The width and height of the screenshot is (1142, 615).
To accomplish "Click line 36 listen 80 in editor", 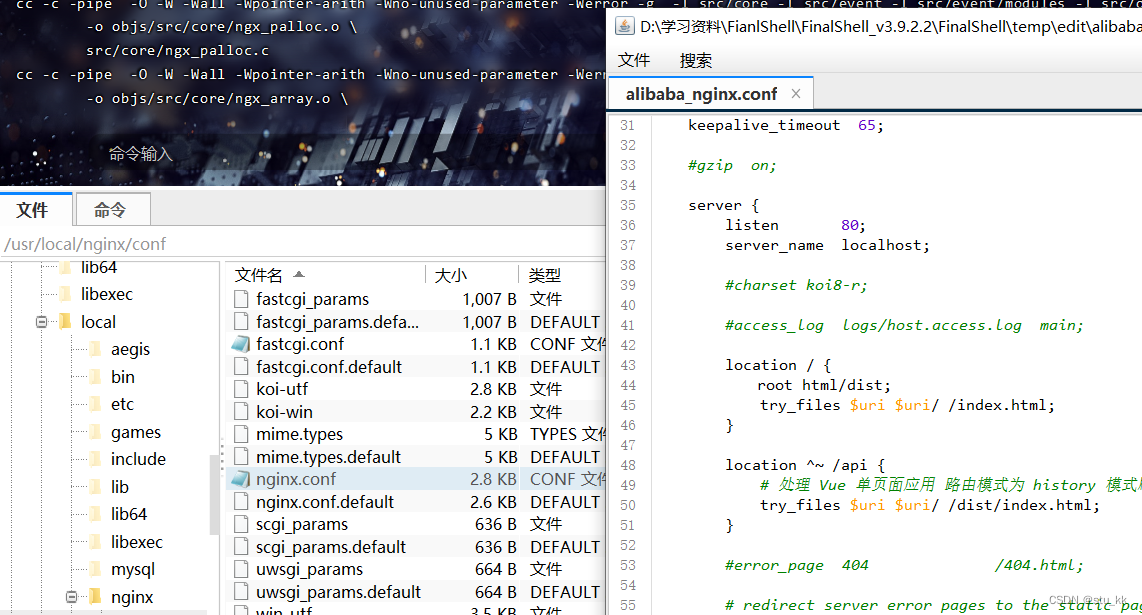I will (x=795, y=225).
